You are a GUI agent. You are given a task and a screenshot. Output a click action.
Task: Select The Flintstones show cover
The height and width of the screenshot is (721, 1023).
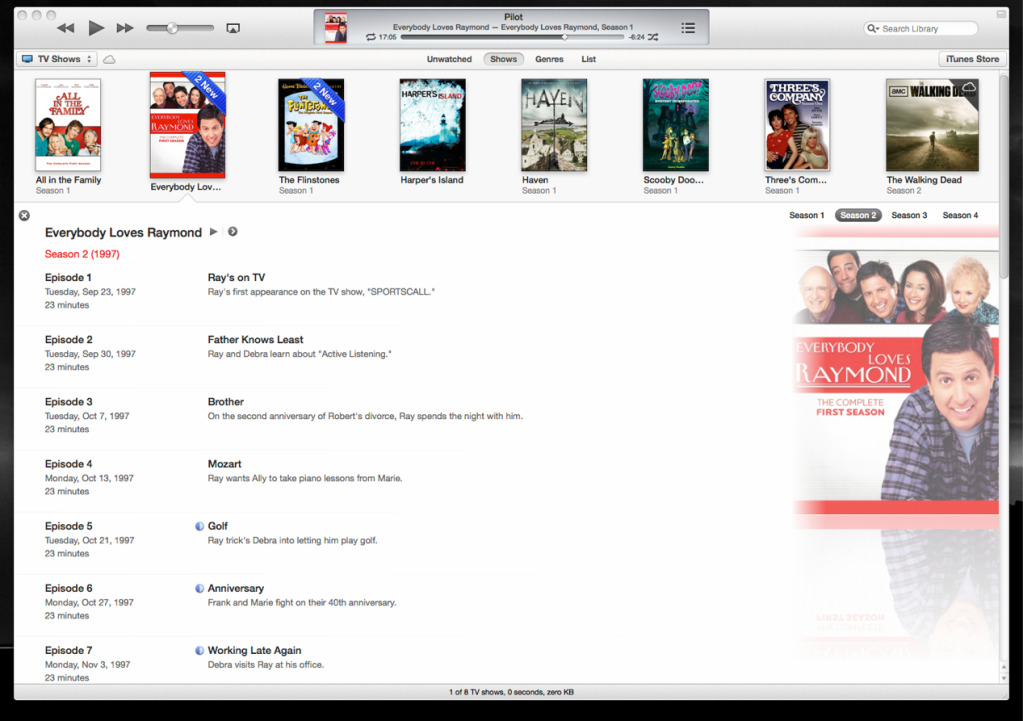click(x=311, y=125)
